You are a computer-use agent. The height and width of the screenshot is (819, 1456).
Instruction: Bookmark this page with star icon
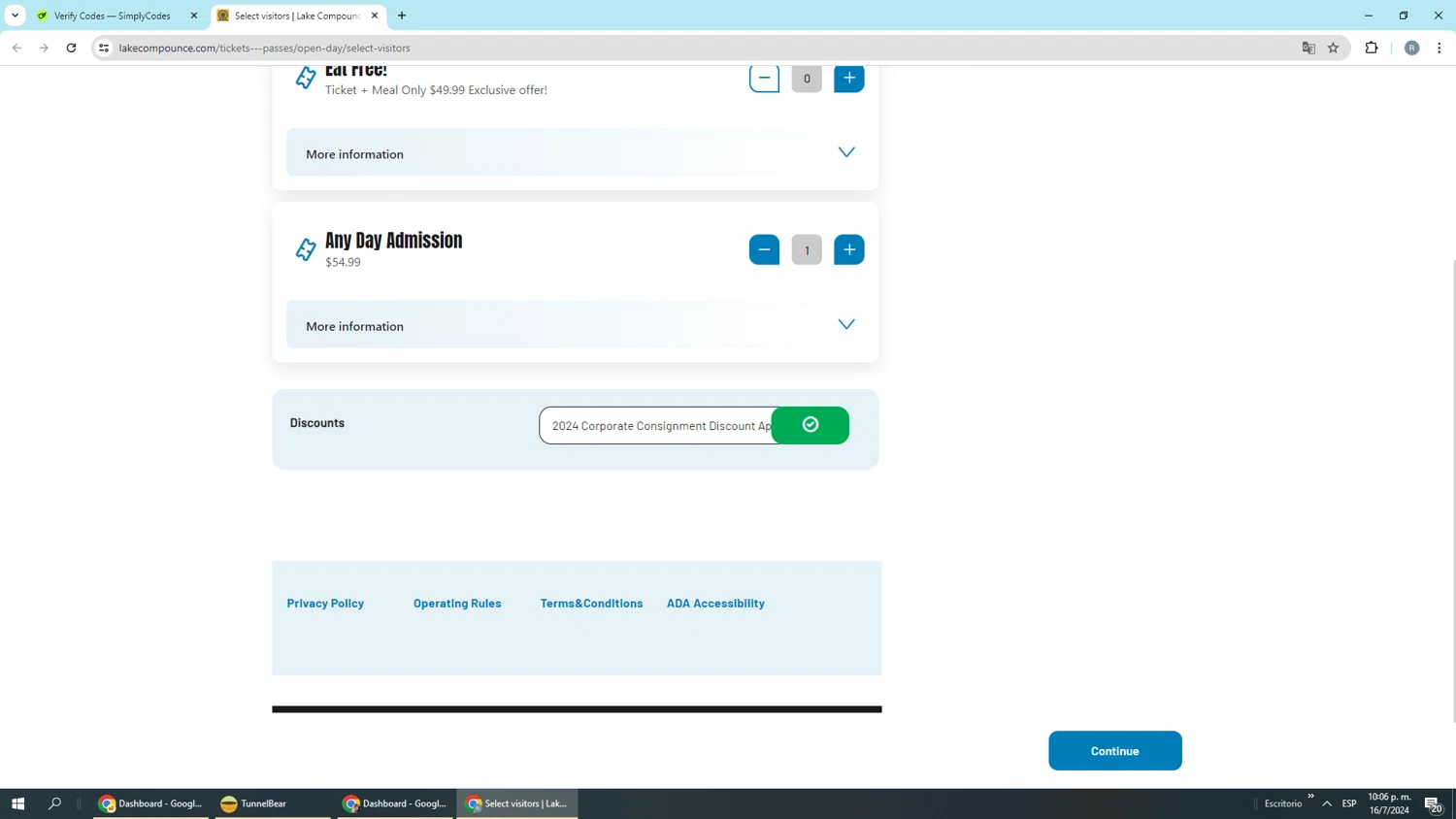pyautogui.click(x=1334, y=48)
